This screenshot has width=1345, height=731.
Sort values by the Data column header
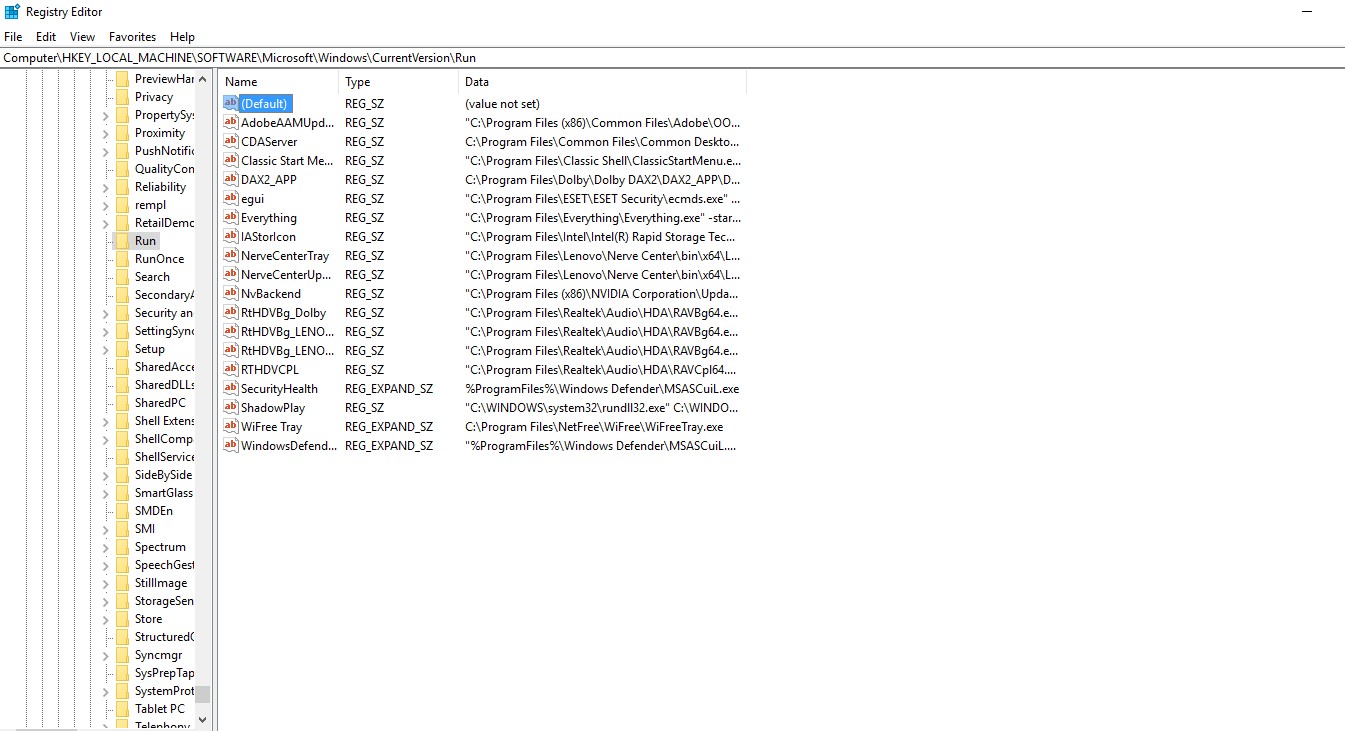(602, 82)
